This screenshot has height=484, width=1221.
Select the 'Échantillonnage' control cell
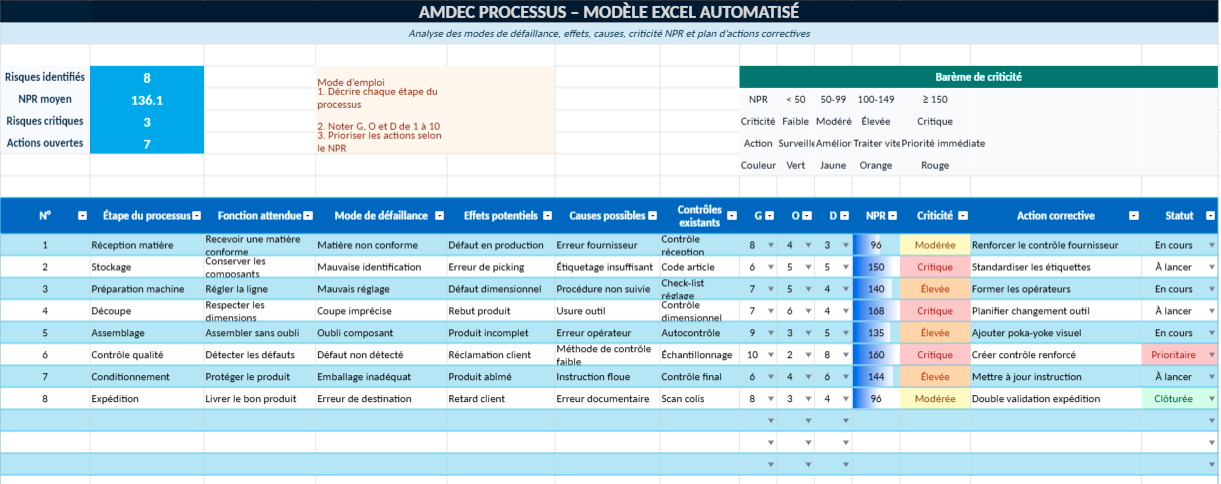pos(700,355)
